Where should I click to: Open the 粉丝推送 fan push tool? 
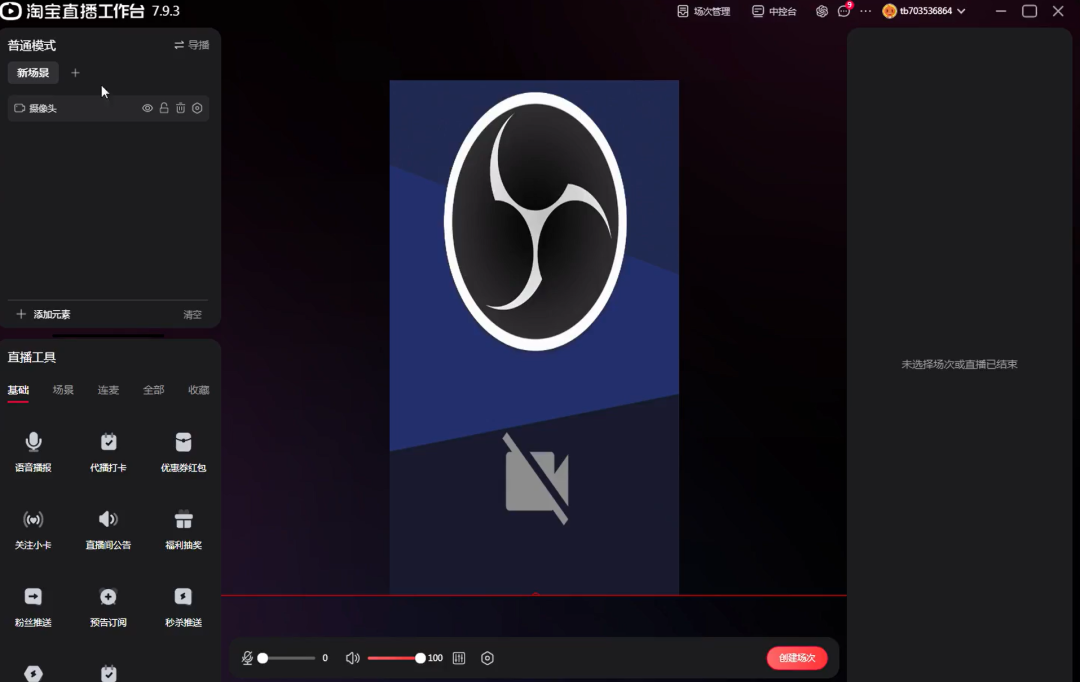(33, 606)
